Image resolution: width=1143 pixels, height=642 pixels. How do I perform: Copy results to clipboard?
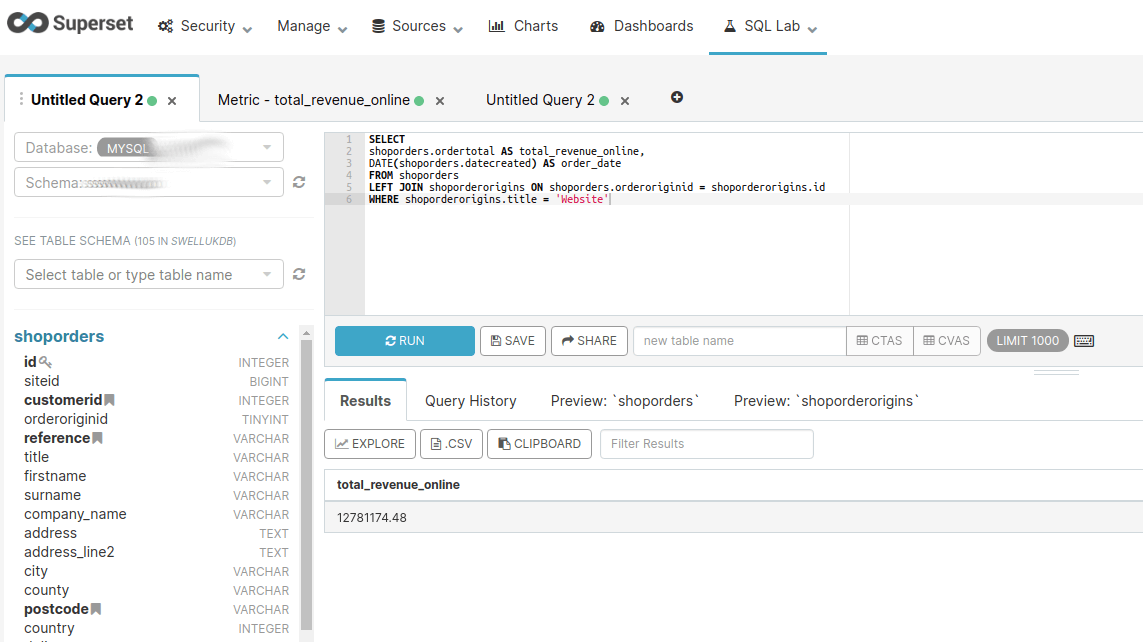539,444
